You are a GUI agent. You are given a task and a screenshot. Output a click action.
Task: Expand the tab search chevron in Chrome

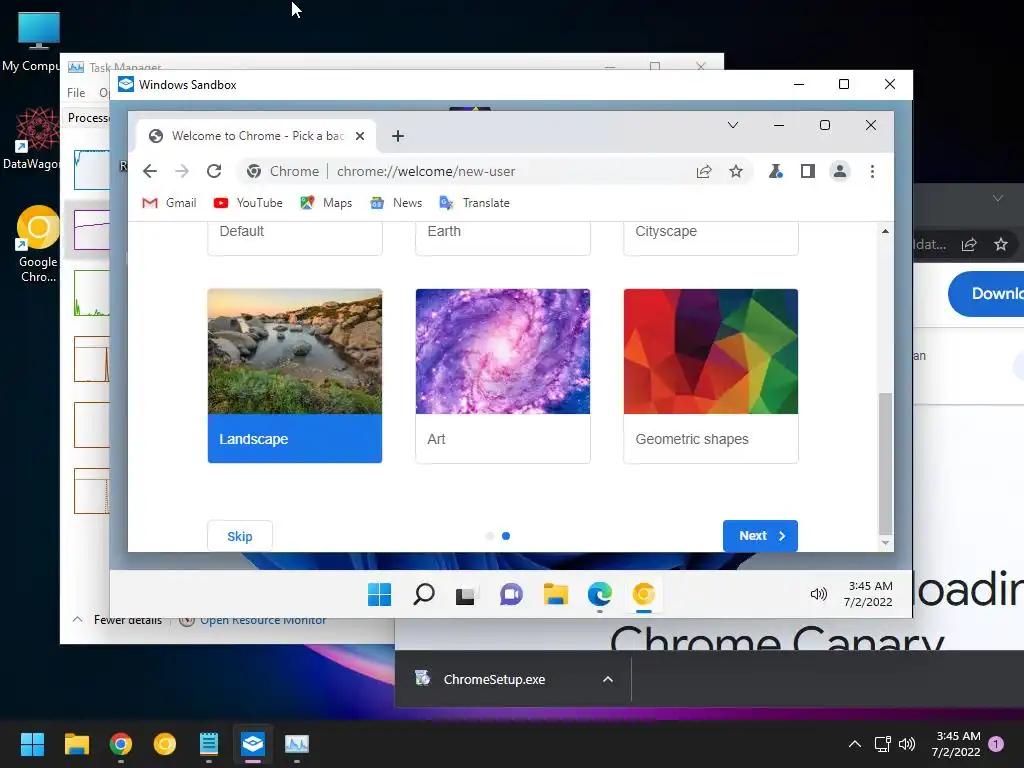point(733,125)
